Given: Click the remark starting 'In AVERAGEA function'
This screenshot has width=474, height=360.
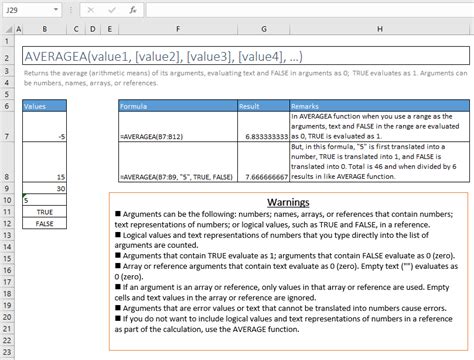Looking at the screenshot, I should 380,127.
